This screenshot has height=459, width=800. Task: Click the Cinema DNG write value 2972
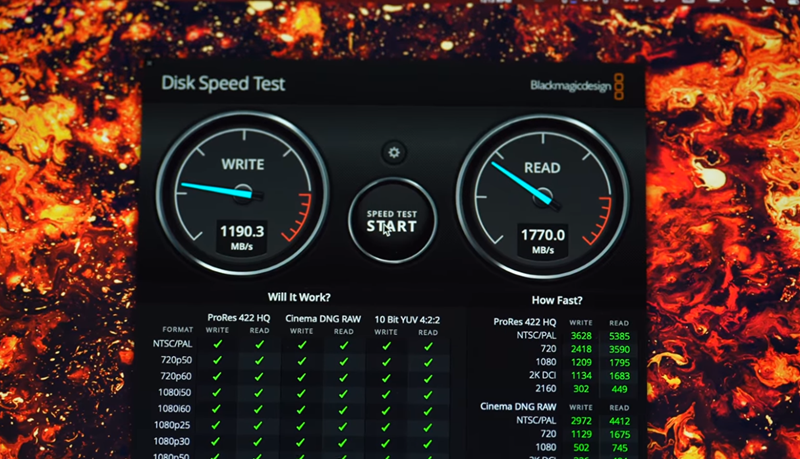click(581, 421)
